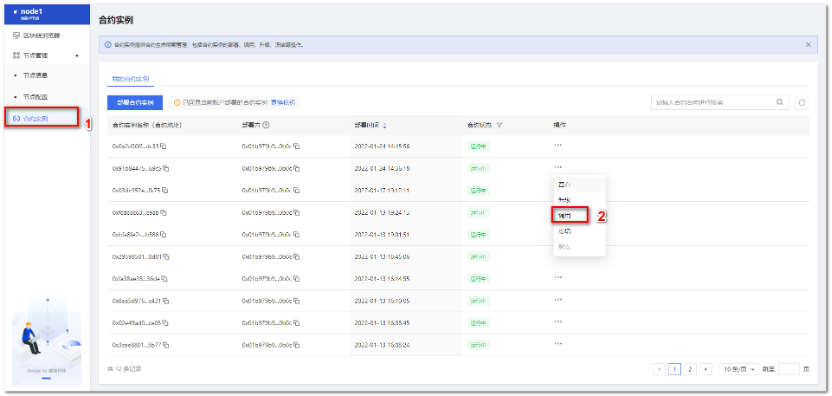Viewport: 832px width, 396px height.
Task: Copy contract address ending c9ab
Action: pyautogui.click(x=163, y=213)
